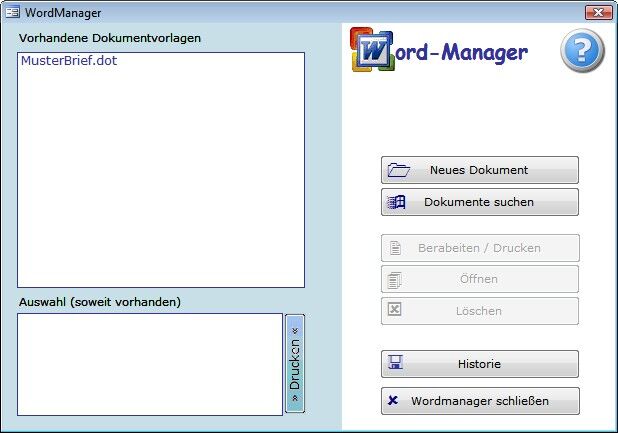Click the folder icon on Neues Dokument

click(398, 170)
